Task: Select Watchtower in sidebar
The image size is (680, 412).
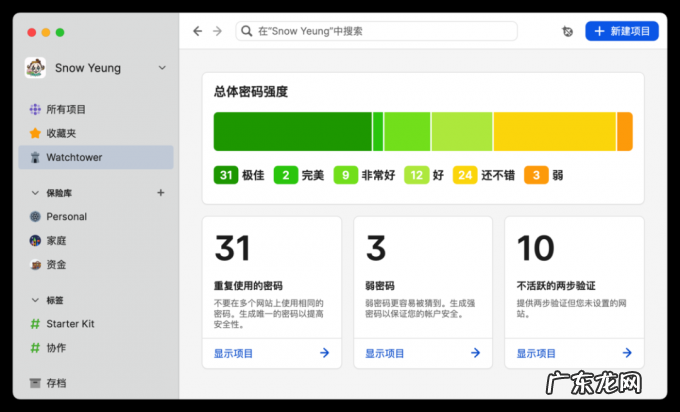Action: coord(96,157)
